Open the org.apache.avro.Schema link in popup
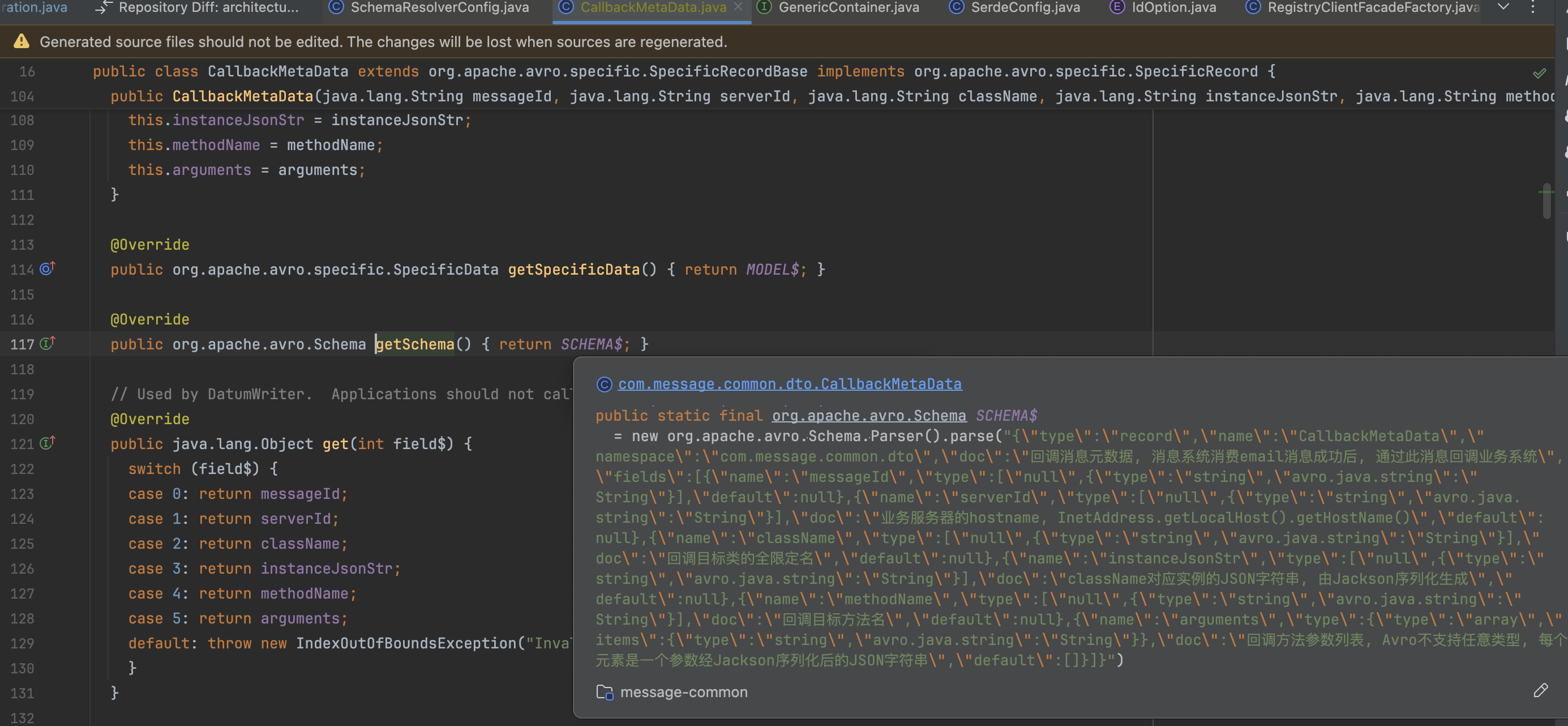The width and height of the screenshot is (1568, 726). tap(868, 415)
